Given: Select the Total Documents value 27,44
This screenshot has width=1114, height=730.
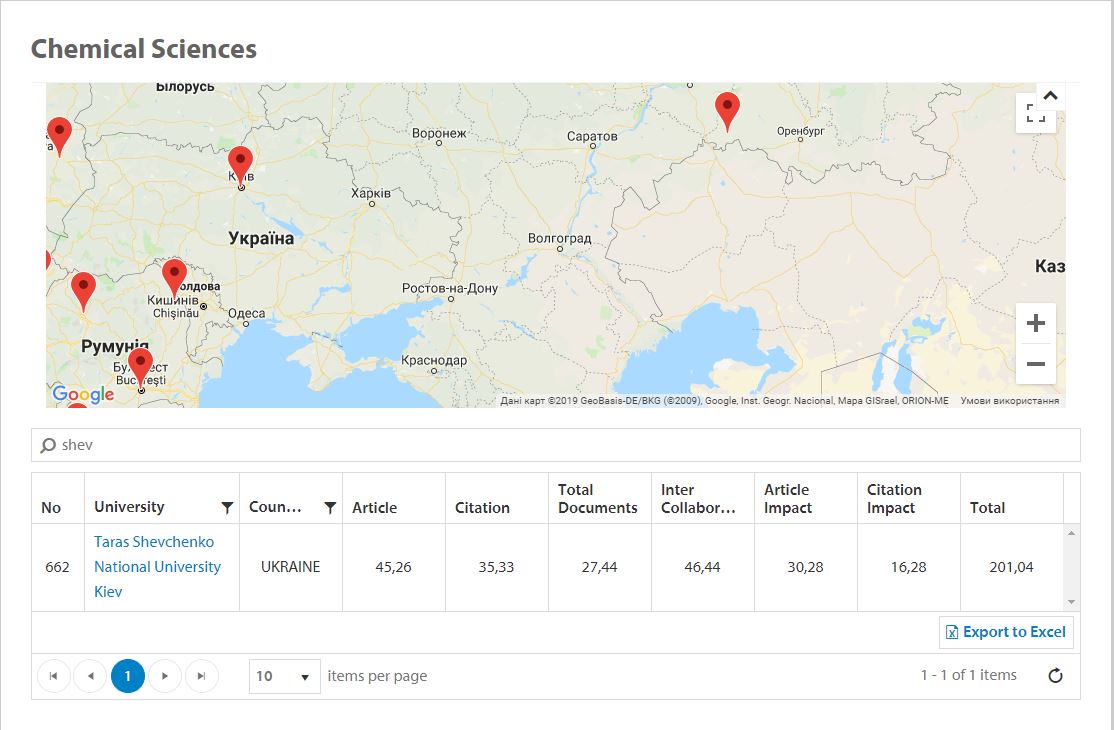Looking at the screenshot, I should [599, 567].
